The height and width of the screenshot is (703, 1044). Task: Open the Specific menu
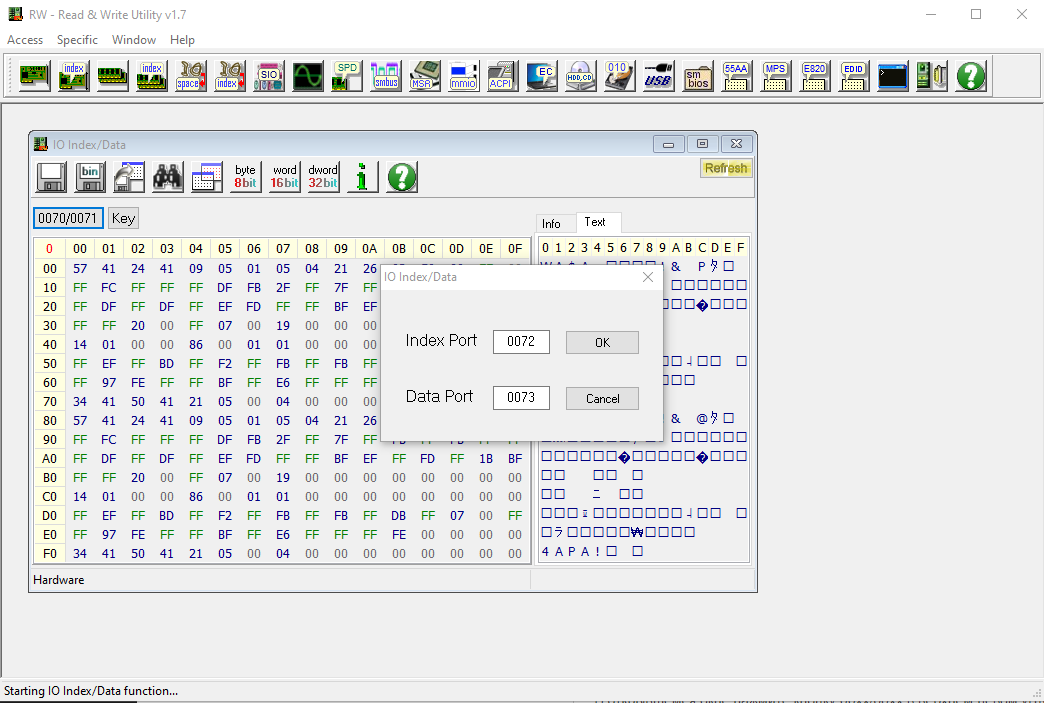[x=77, y=40]
